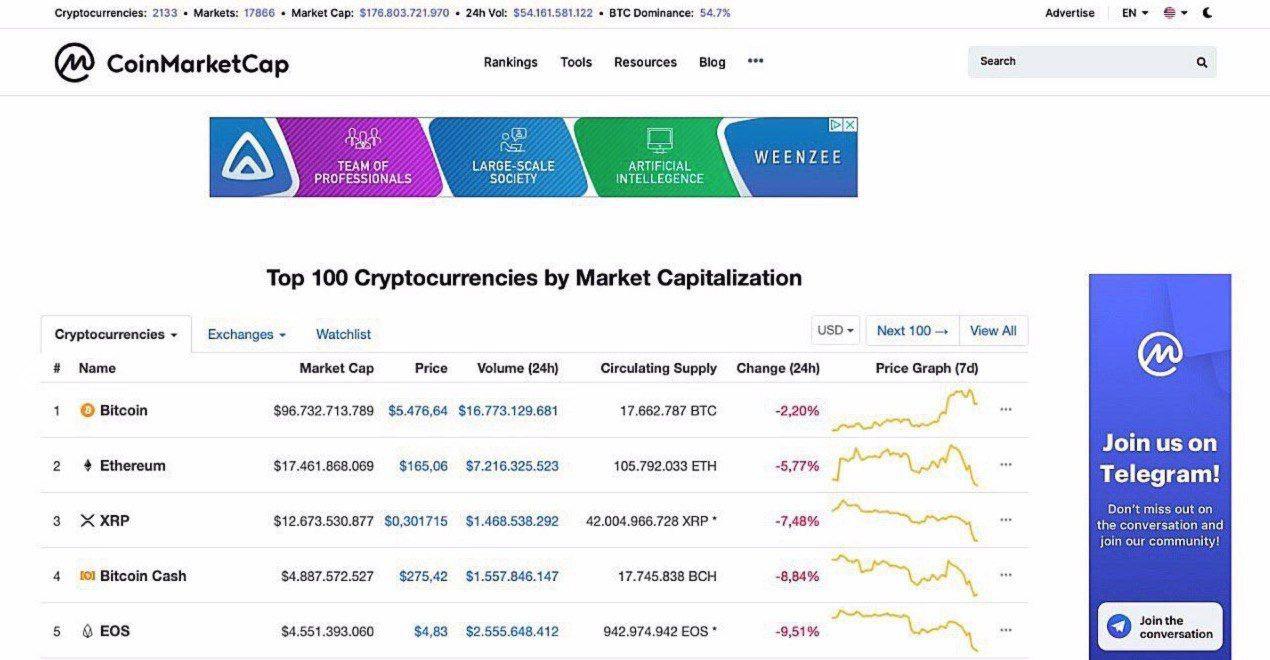Click the Ethereum coin icon

87,466
